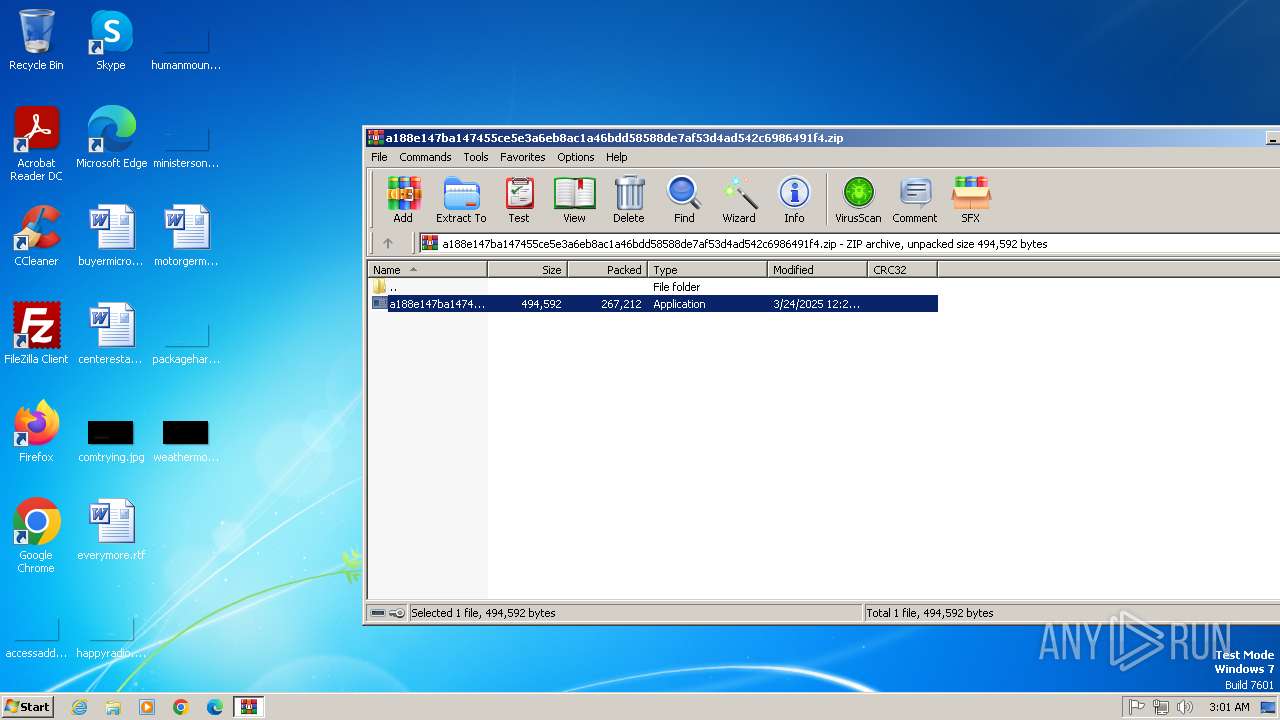Click the Add toolbar icon in WinRAR
Image resolution: width=1280 pixels, height=720 pixels.
coord(403,199)
